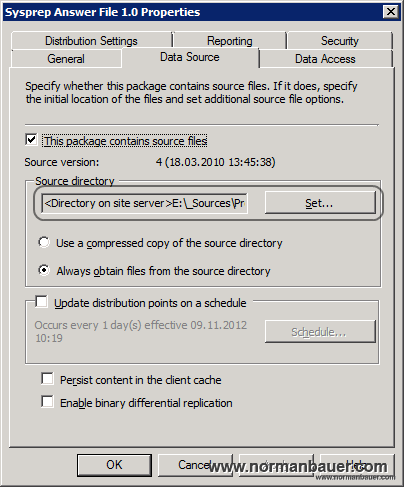This screenshot has height=487, width=404.
Task: Open the Security tab
Action: (x=340, y=41)
